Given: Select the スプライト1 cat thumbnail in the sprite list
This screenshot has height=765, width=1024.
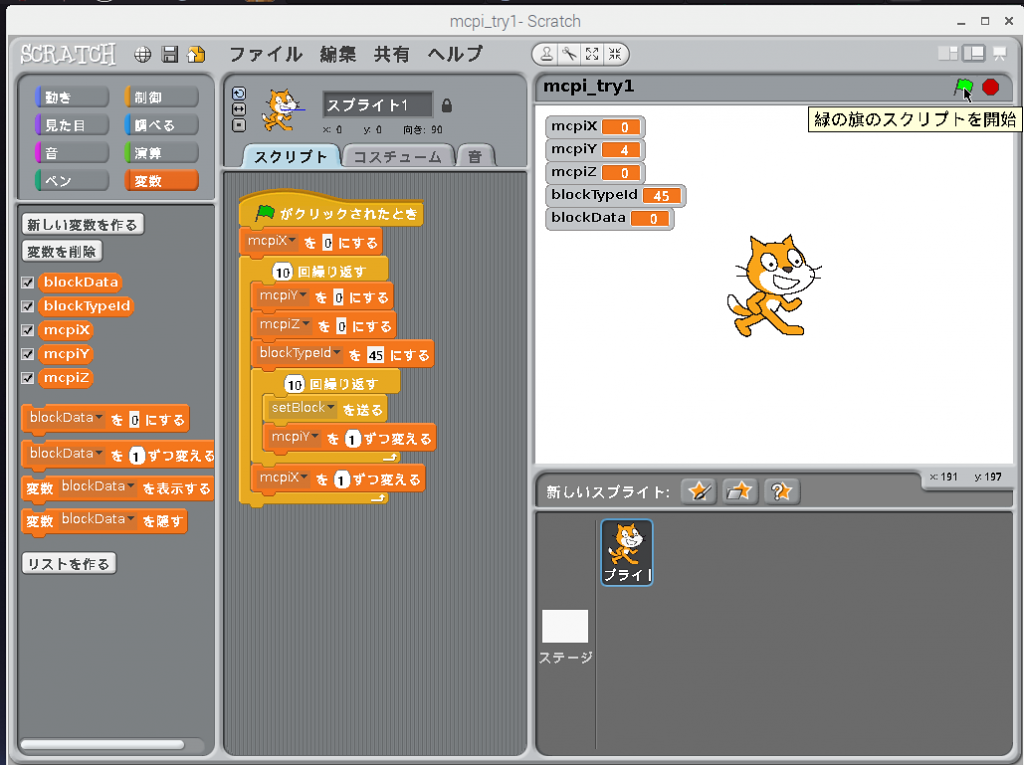Looking at the screenshot, I should (x=627, y=552).
